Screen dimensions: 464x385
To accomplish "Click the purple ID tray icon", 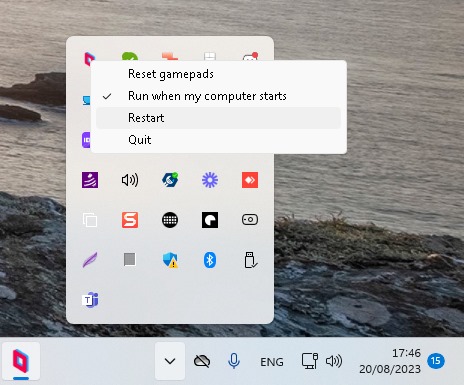I will [86, 140].
